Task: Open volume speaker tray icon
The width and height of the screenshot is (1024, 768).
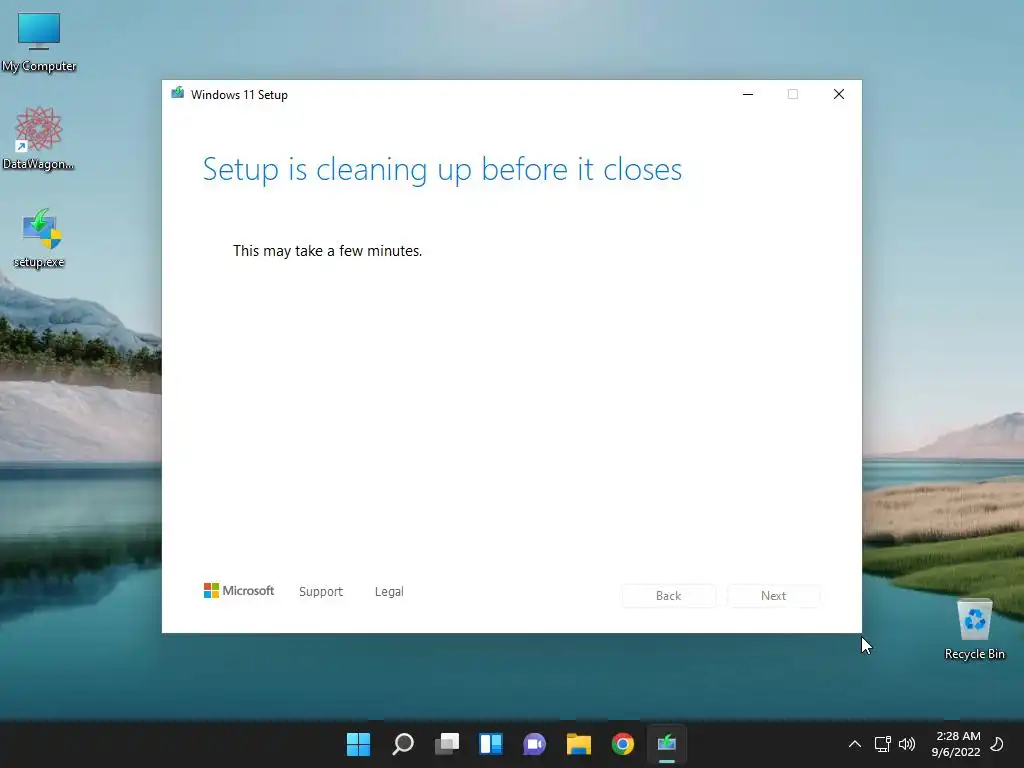Action: 907,744
